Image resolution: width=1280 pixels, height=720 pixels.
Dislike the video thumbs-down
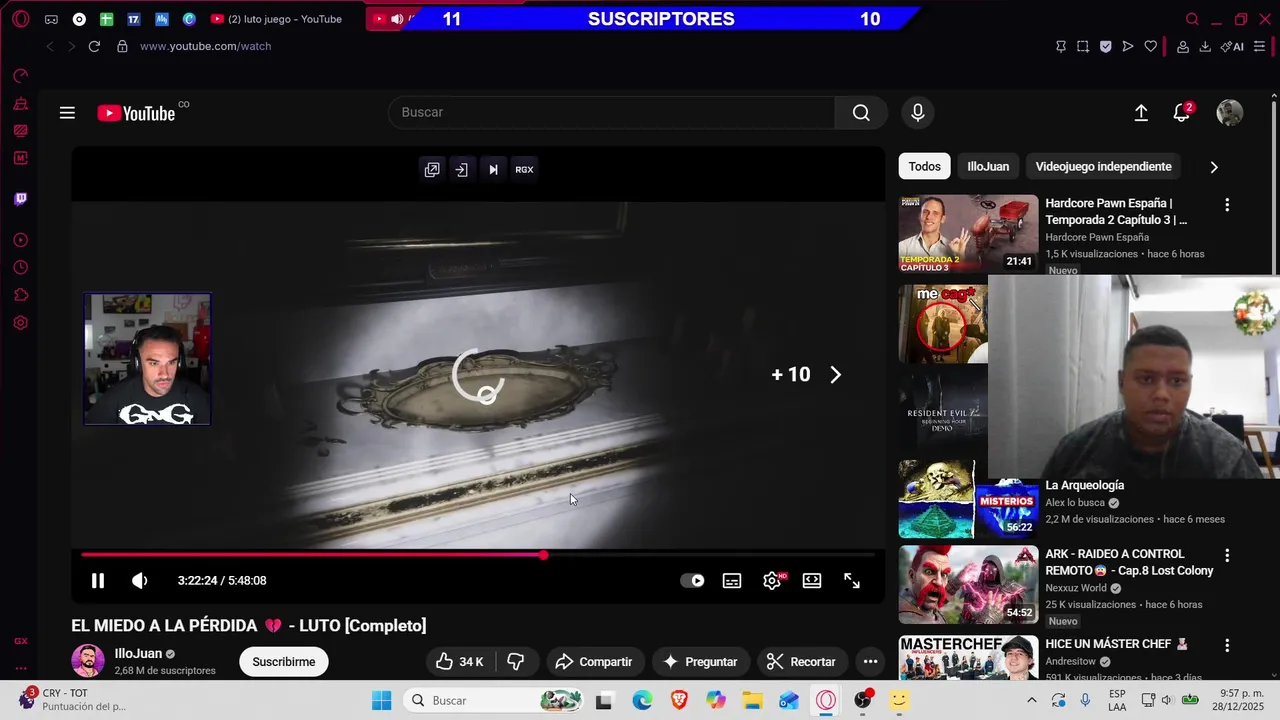[x=516, y=662]
